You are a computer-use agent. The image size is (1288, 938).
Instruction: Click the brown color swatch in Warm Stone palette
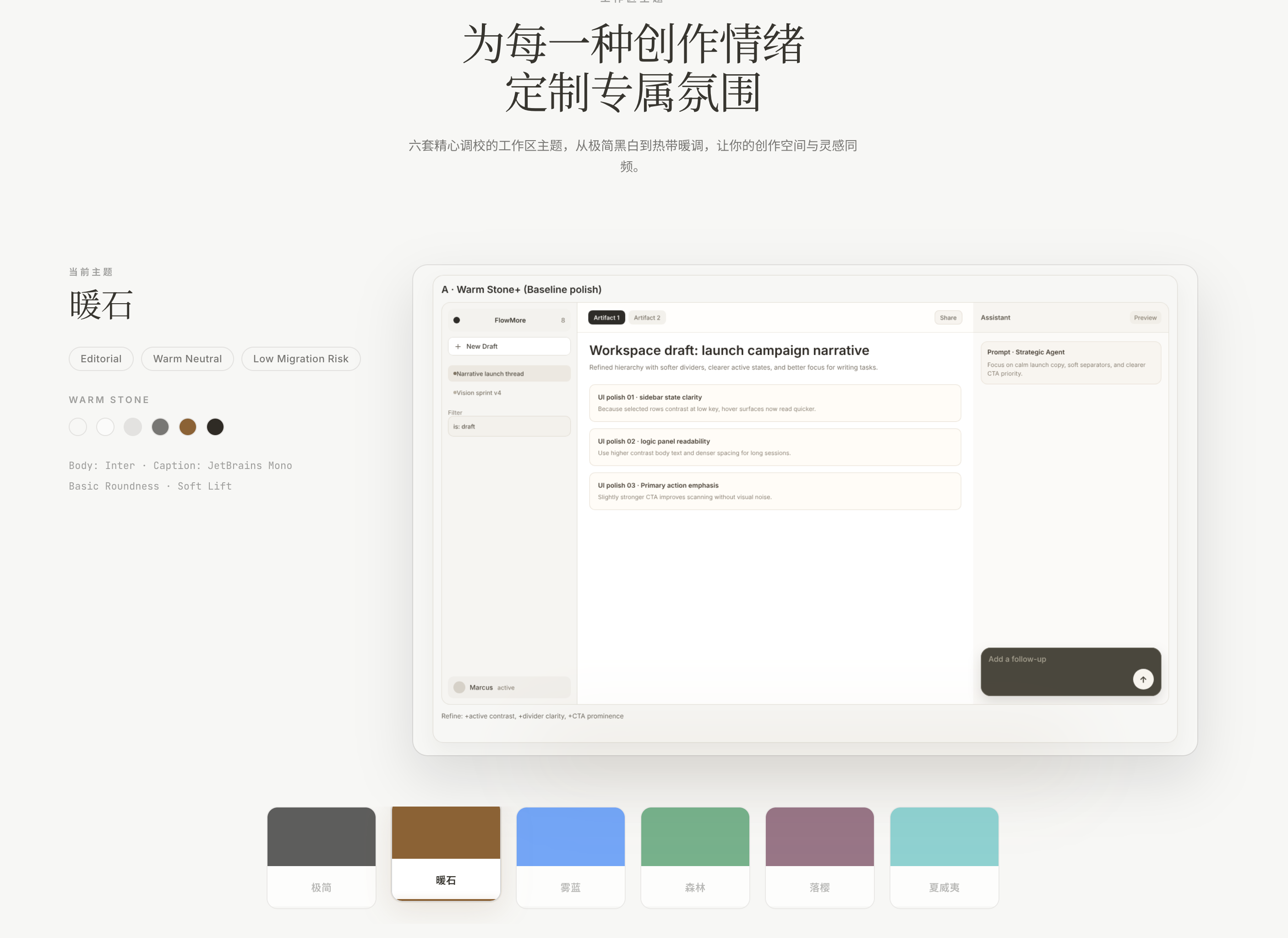pos(188,427)
